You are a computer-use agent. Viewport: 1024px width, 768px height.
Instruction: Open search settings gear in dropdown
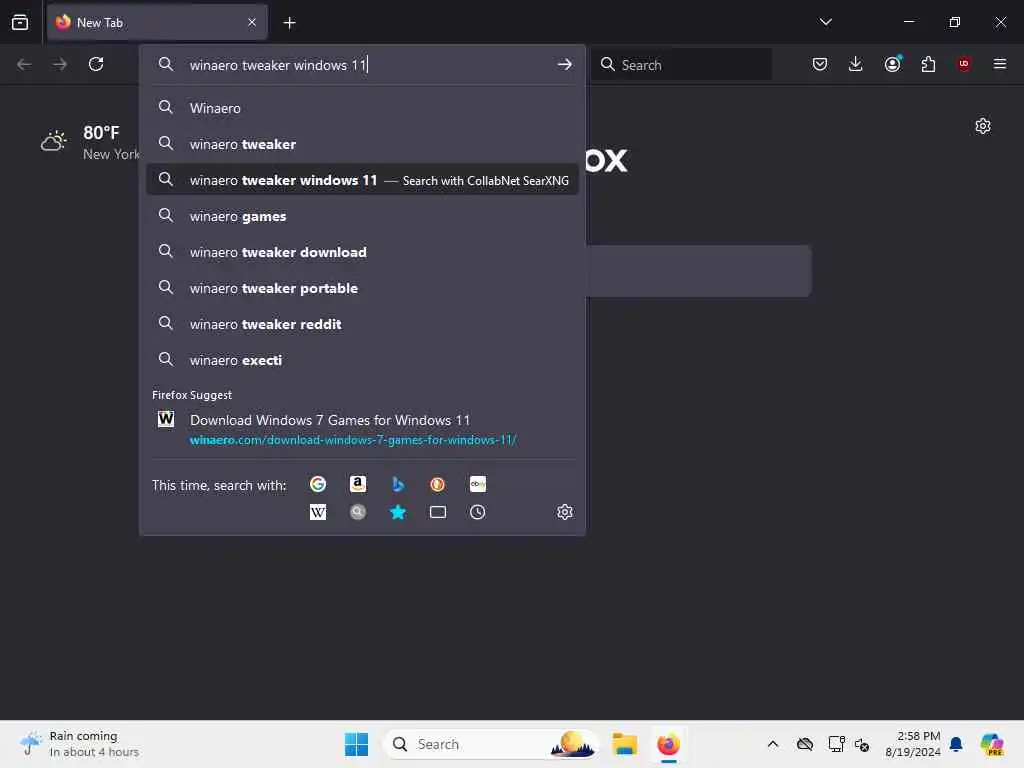click(x=565, y=512)
